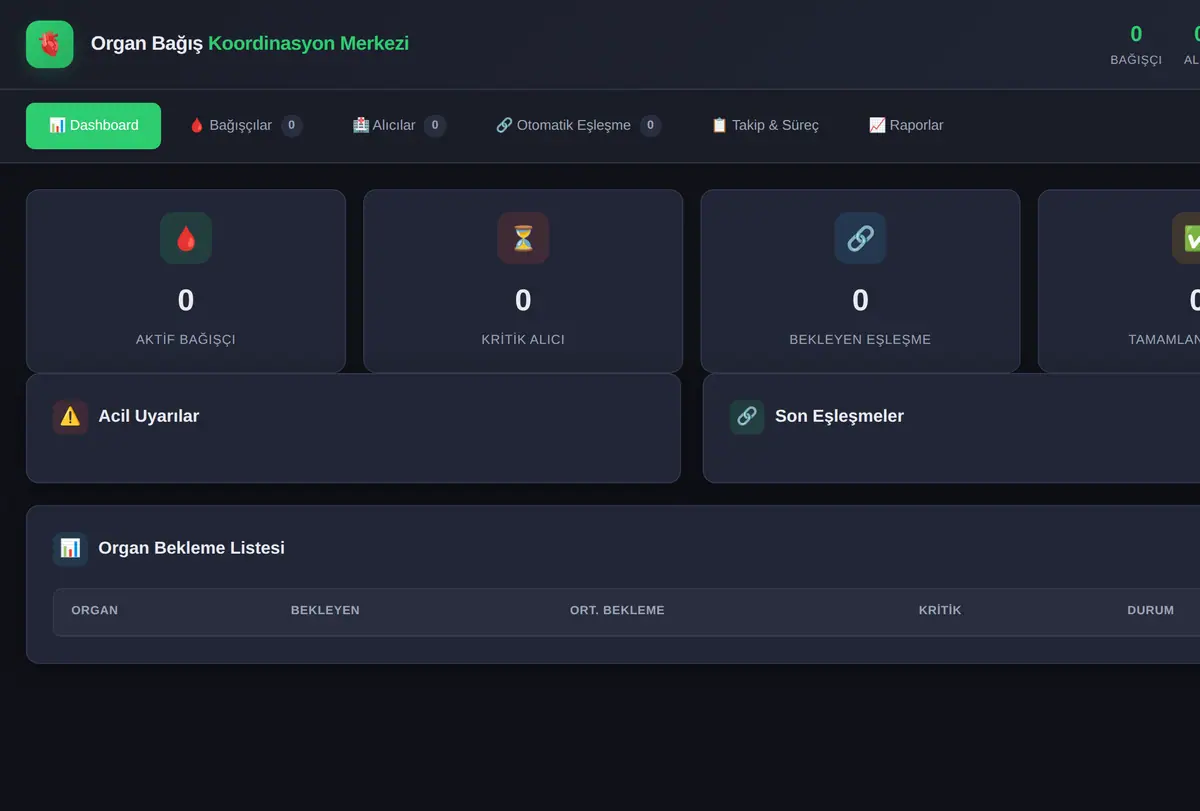Go to the Otomatik Eşleşme tab
Viewport: 1200px width, 811px height.
[578, 126]
